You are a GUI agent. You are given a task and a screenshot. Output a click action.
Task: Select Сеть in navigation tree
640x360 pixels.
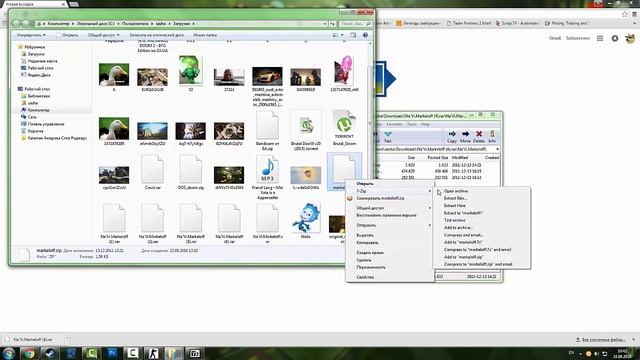point(32,117)
